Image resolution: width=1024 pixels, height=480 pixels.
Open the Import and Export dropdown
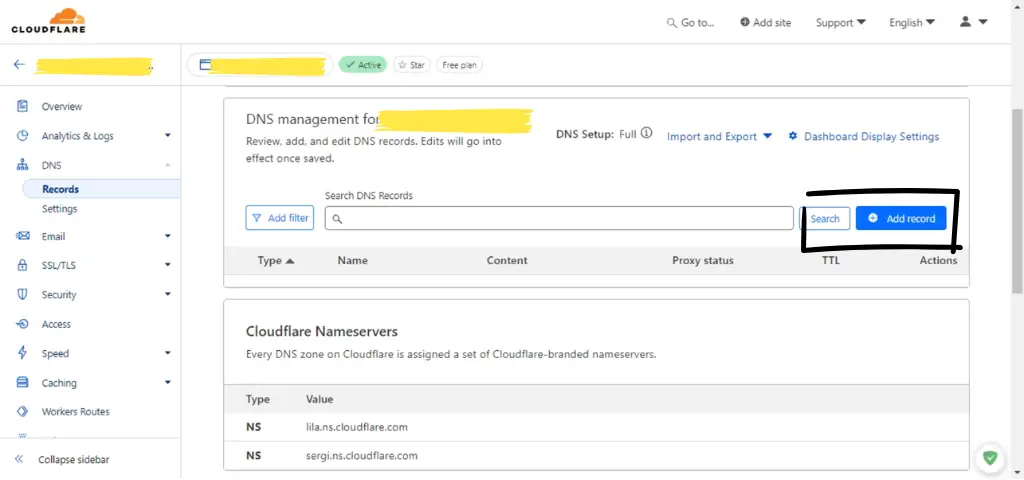coord(719,136)
